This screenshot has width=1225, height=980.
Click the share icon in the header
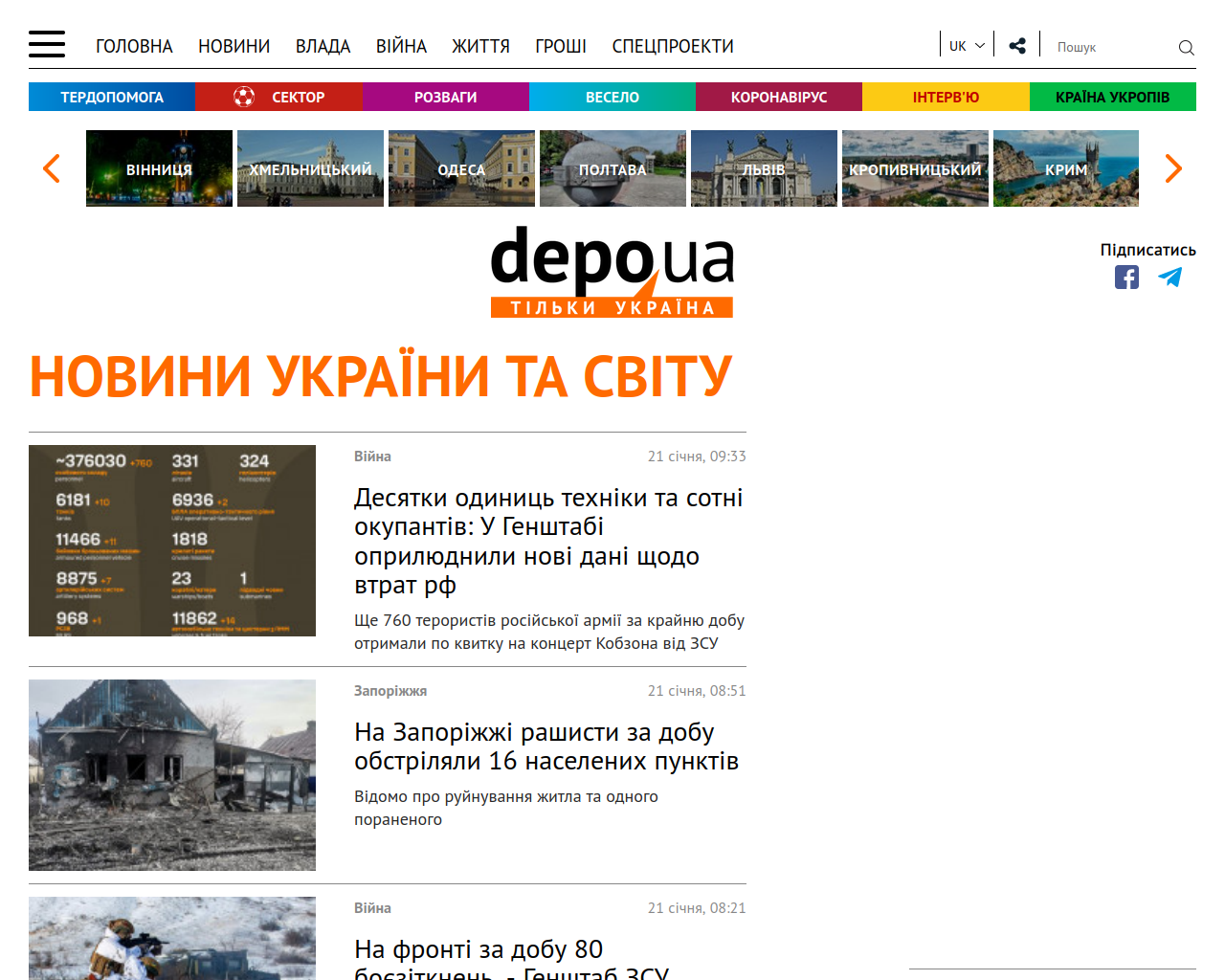pyautogui.click(x=1017, y=45)
